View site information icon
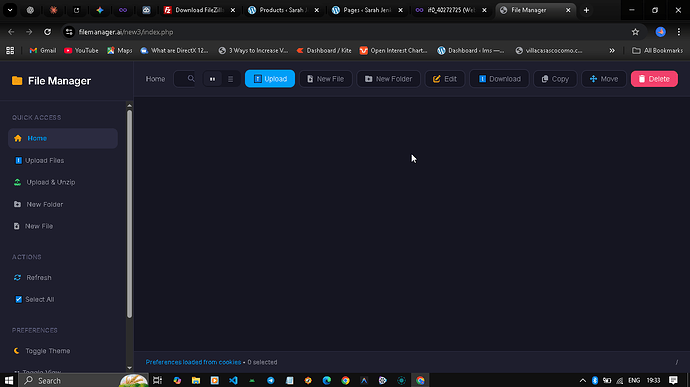Screen dimensions: 690x387 pos(69,32)
